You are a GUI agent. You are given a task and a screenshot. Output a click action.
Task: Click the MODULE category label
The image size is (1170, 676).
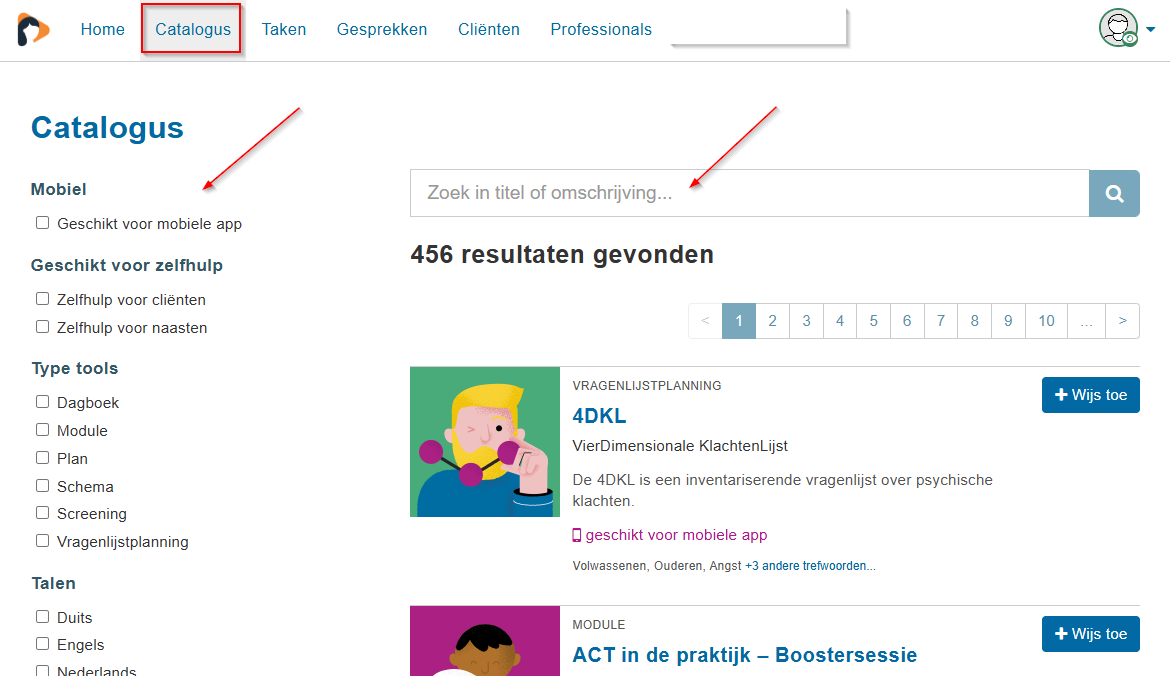pyautogui.click(x=598, y=625)
